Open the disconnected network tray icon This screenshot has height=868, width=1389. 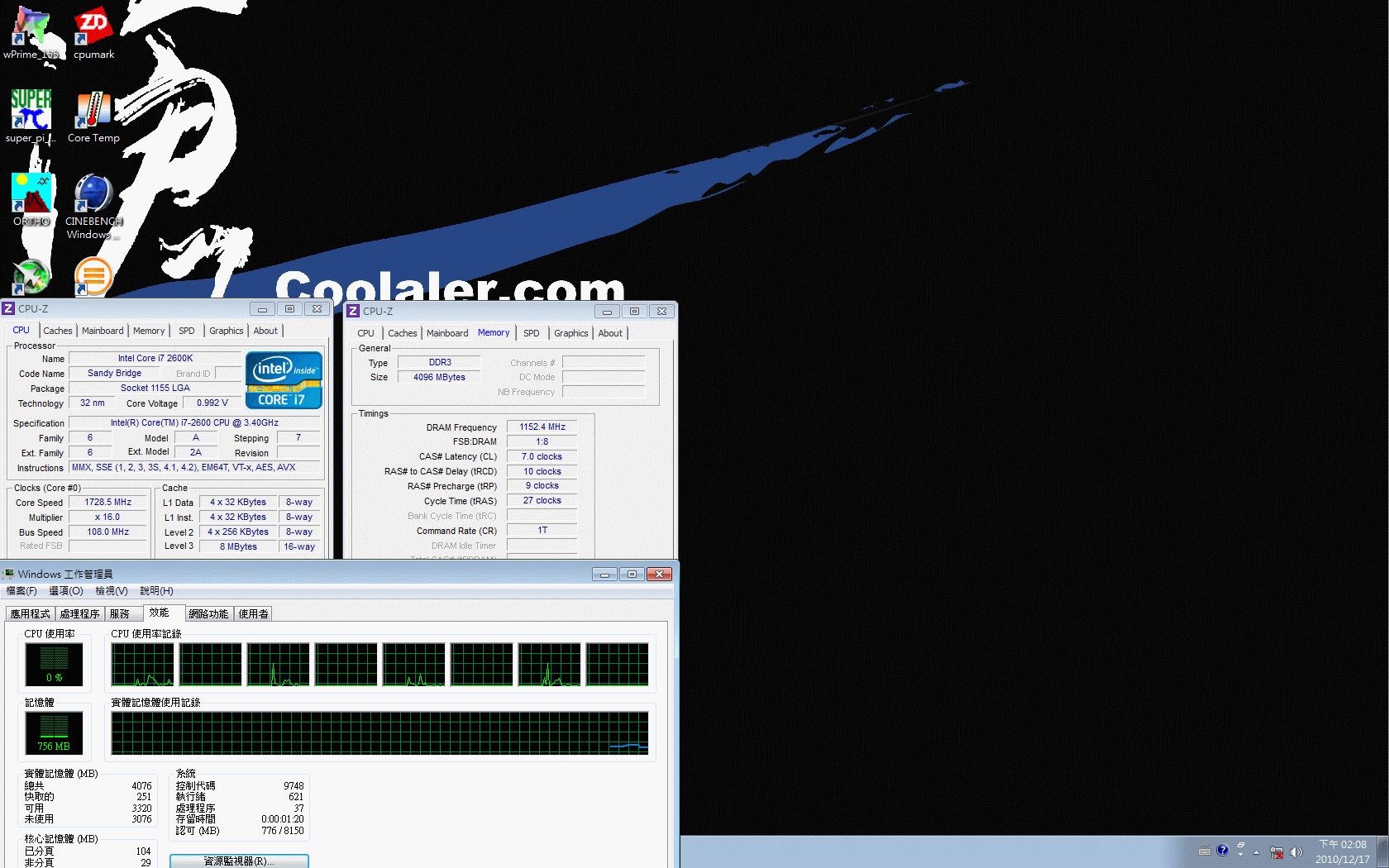pyautogui.click(x=1277, y=852)
